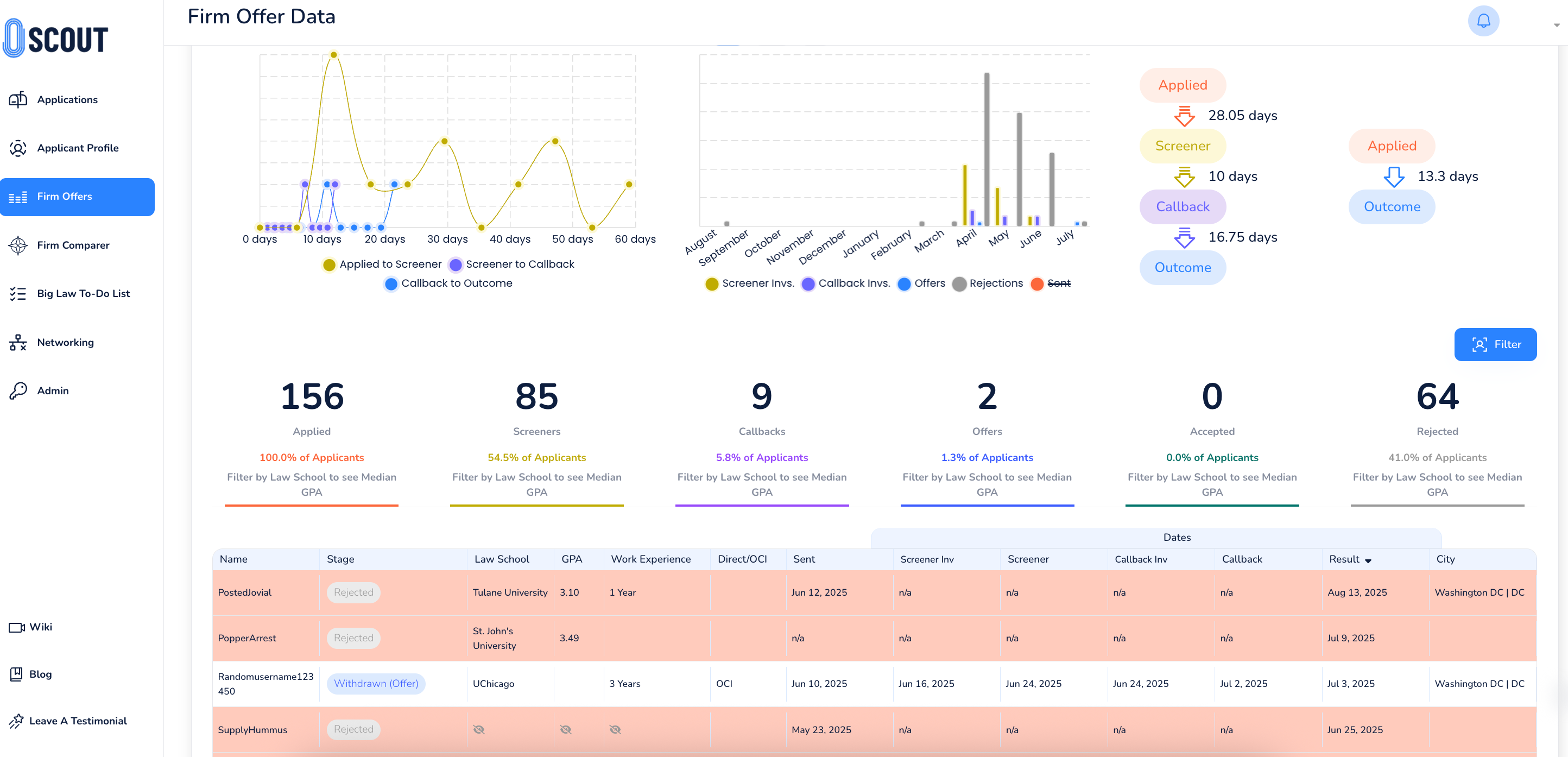Screen dimensions: 1568x757
Task: Select Firm Offers in the sidebar
Action: tap(77, 197)
